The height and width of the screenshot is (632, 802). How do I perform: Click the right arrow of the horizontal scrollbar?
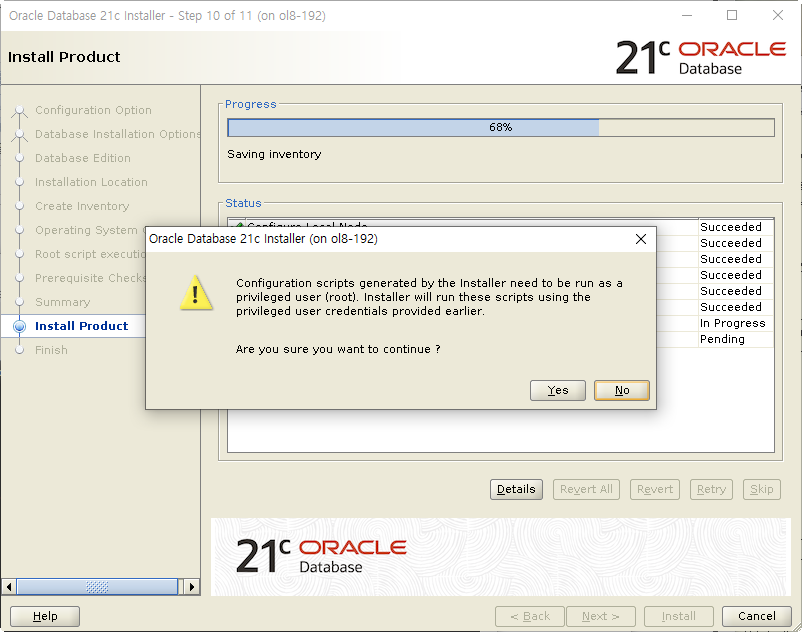(191, 587)
